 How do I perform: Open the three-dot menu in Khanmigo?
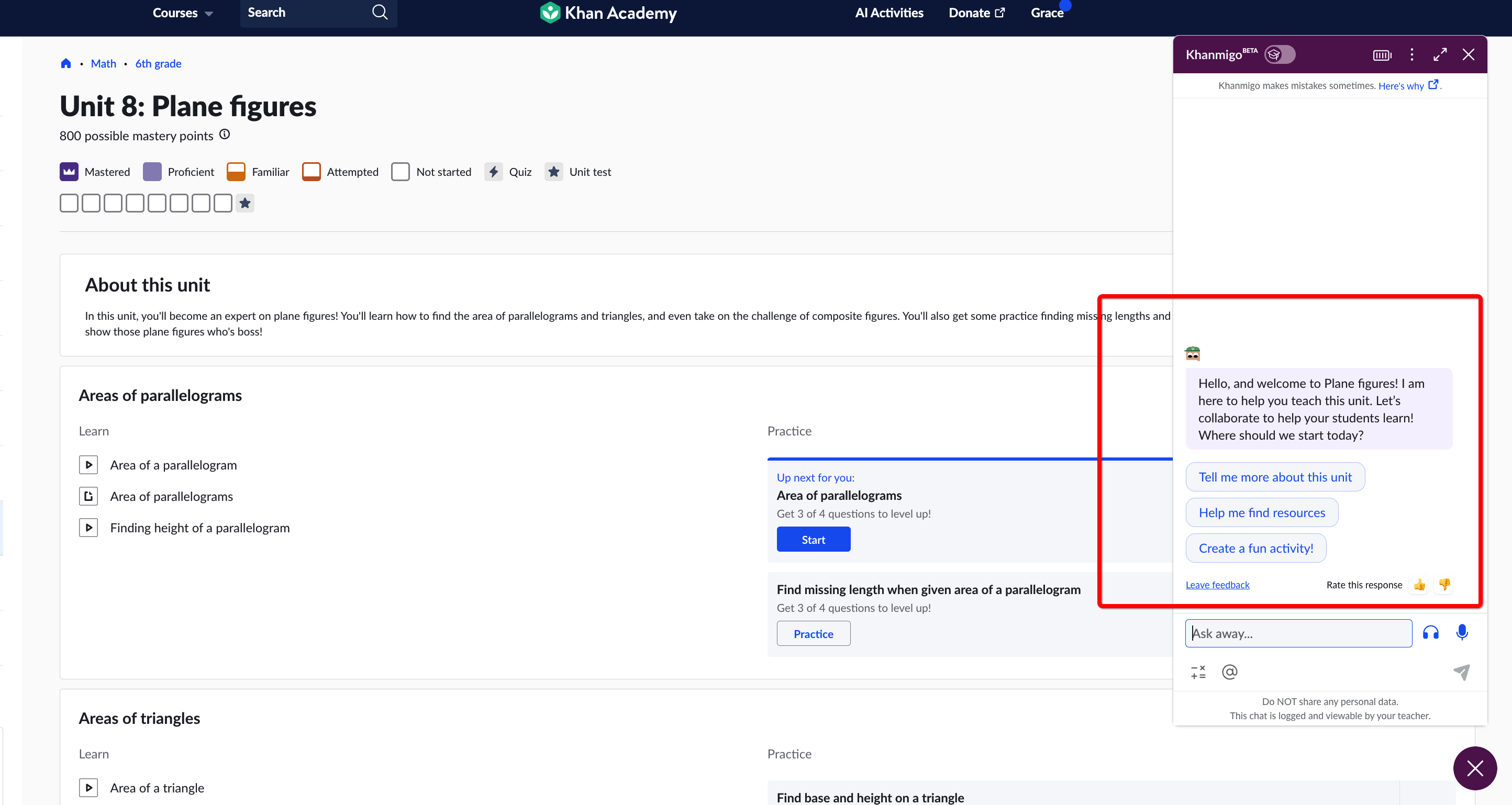(x=1411, y=54)
